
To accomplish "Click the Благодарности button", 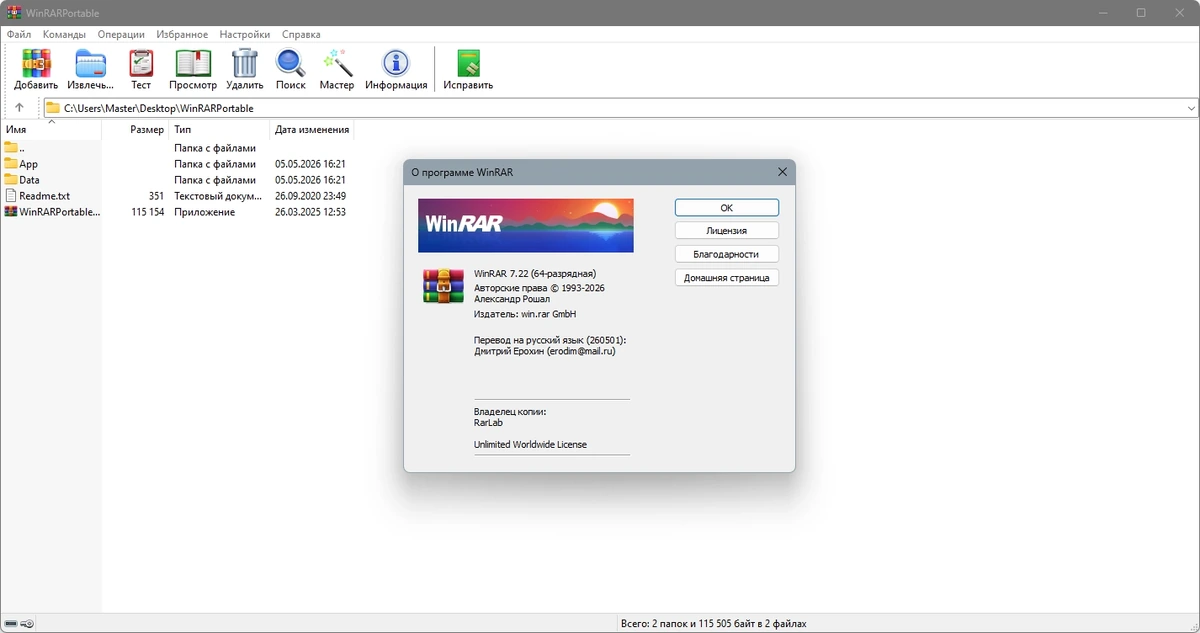I will pos(727,254).
